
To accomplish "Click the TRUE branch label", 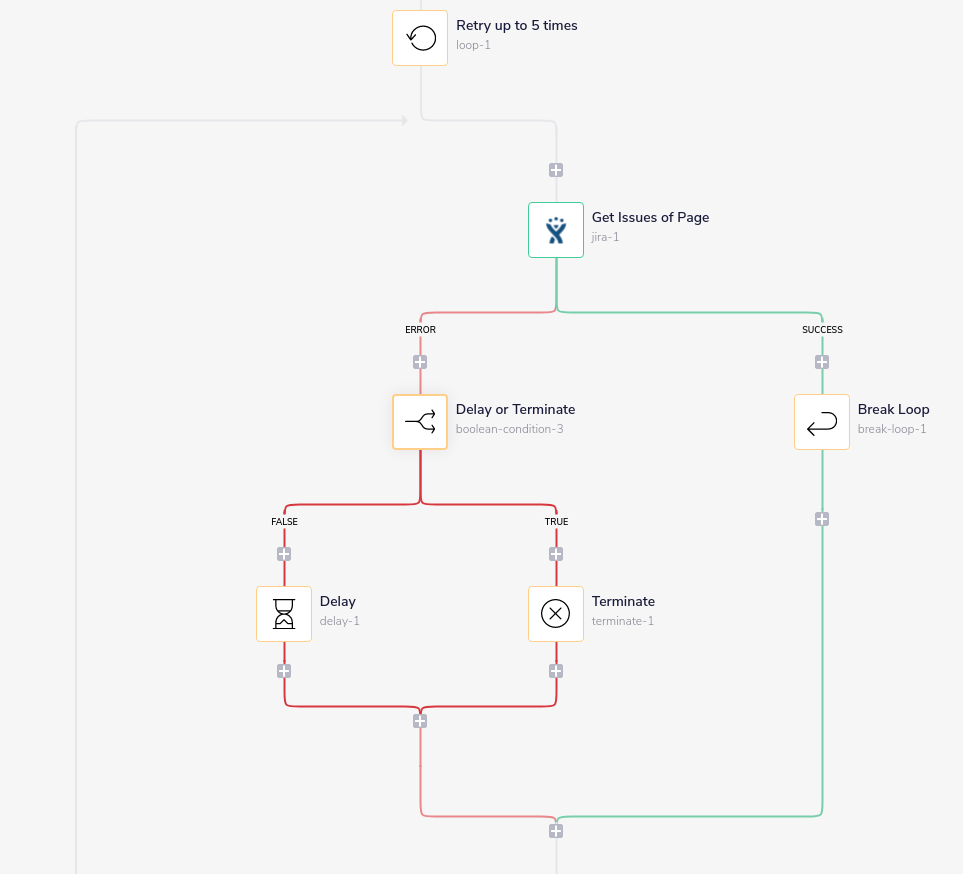I will pyautogui.click(x=556, y=521).
